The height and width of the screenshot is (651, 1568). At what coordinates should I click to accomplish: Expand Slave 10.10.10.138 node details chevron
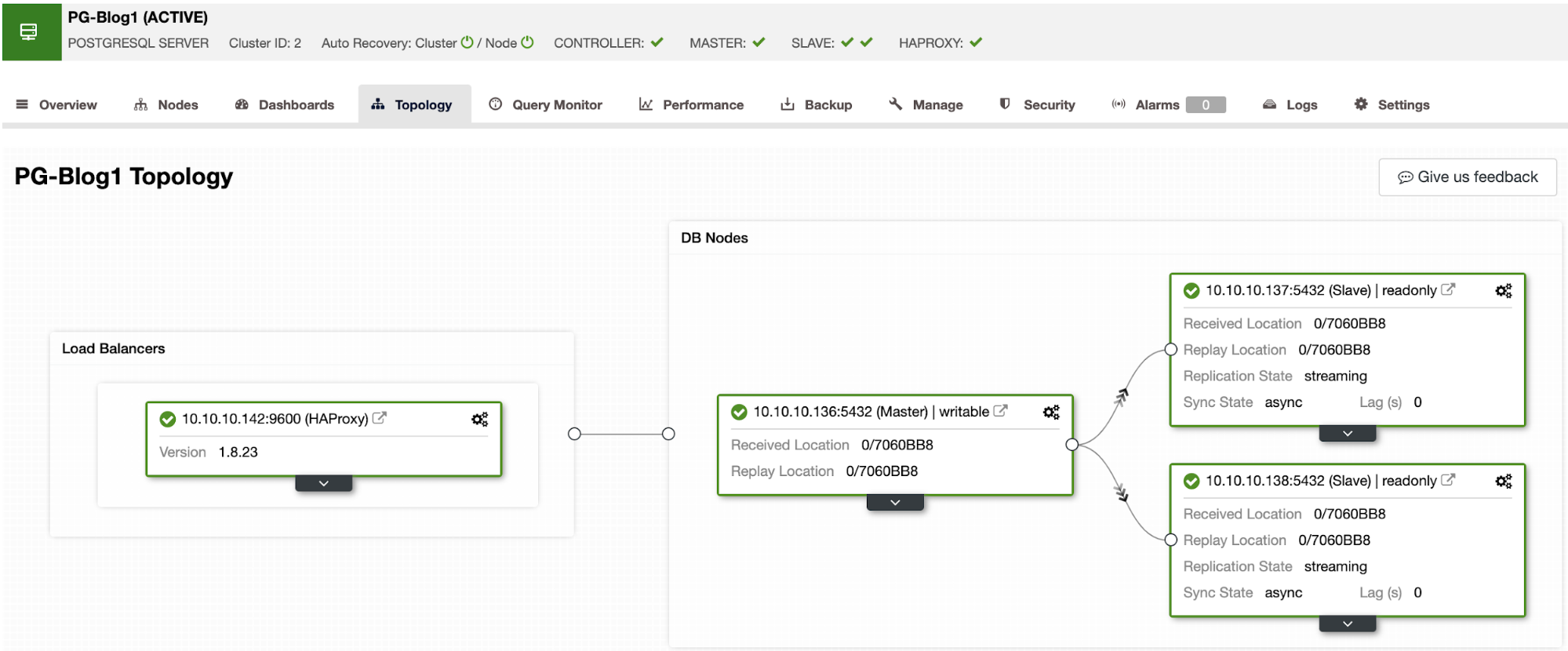point(1348,624)
